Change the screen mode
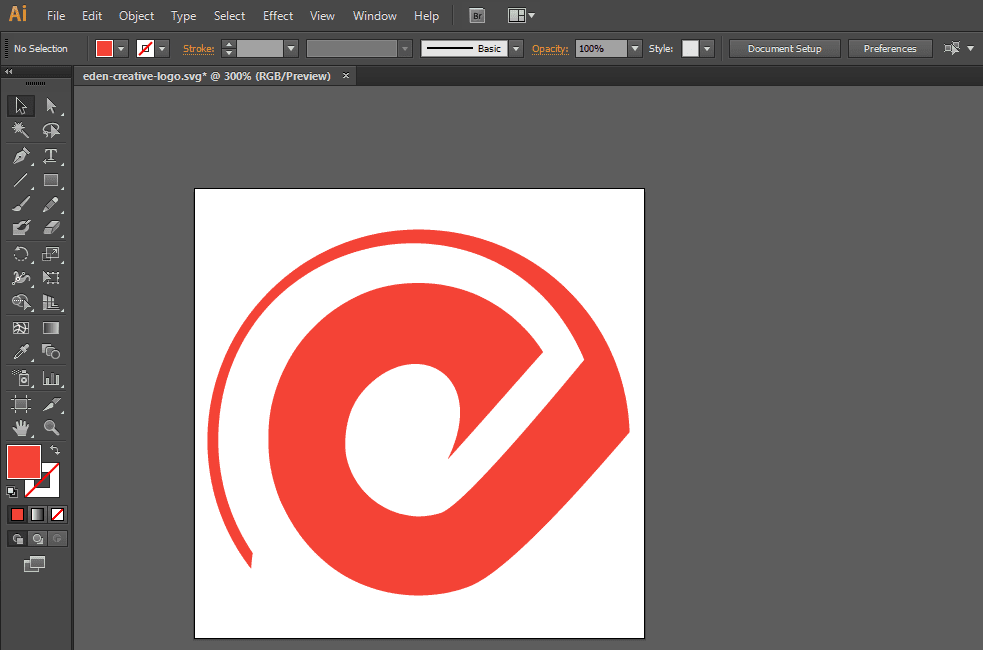Image resolution: width=983 pixels, height=650 pixels. 34,564
